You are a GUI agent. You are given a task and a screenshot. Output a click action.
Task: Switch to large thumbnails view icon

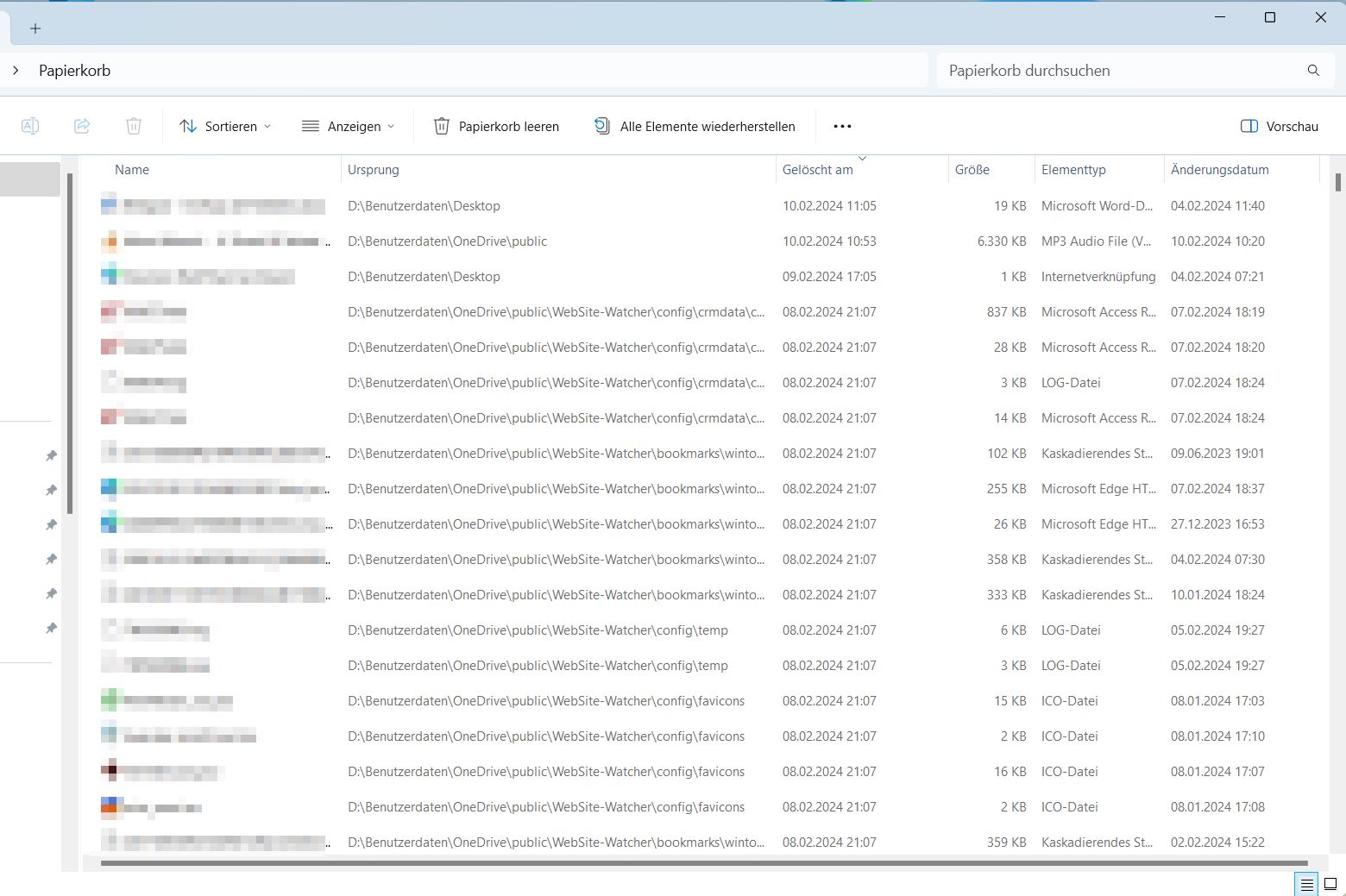click(x=1330, y=884)
